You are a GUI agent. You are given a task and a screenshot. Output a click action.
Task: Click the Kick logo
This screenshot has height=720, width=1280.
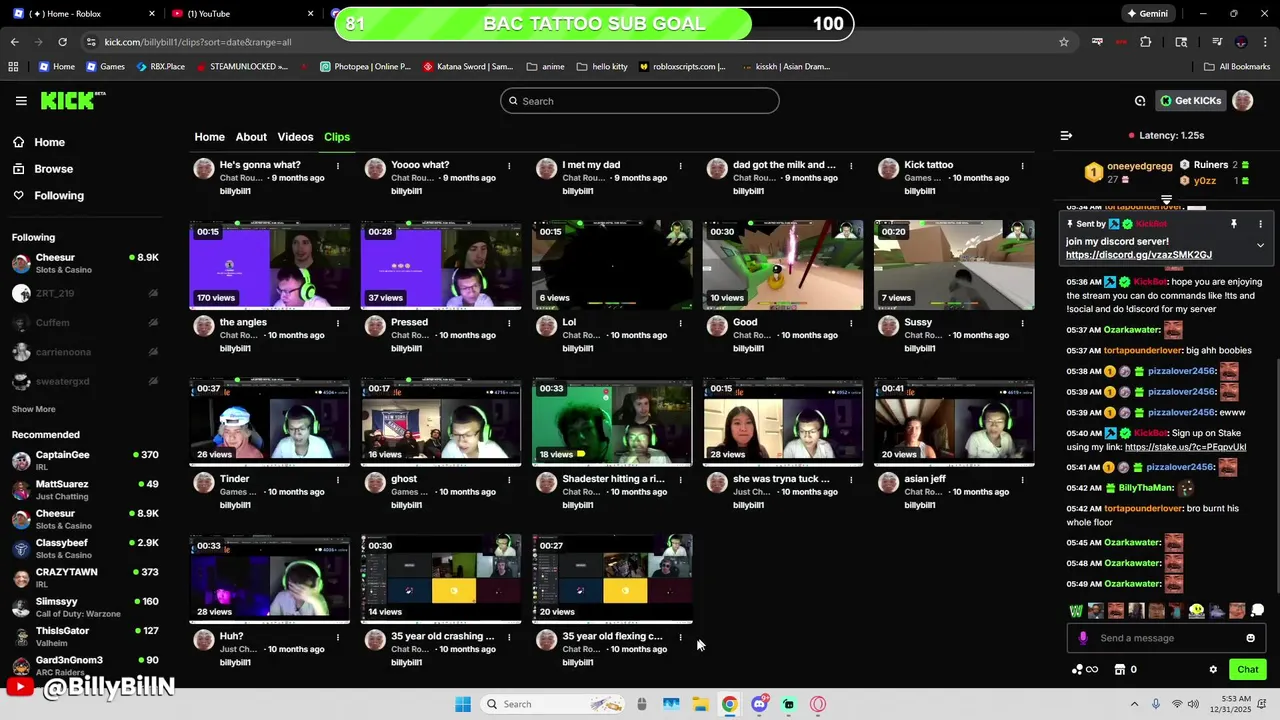click(x=73, y=100)
